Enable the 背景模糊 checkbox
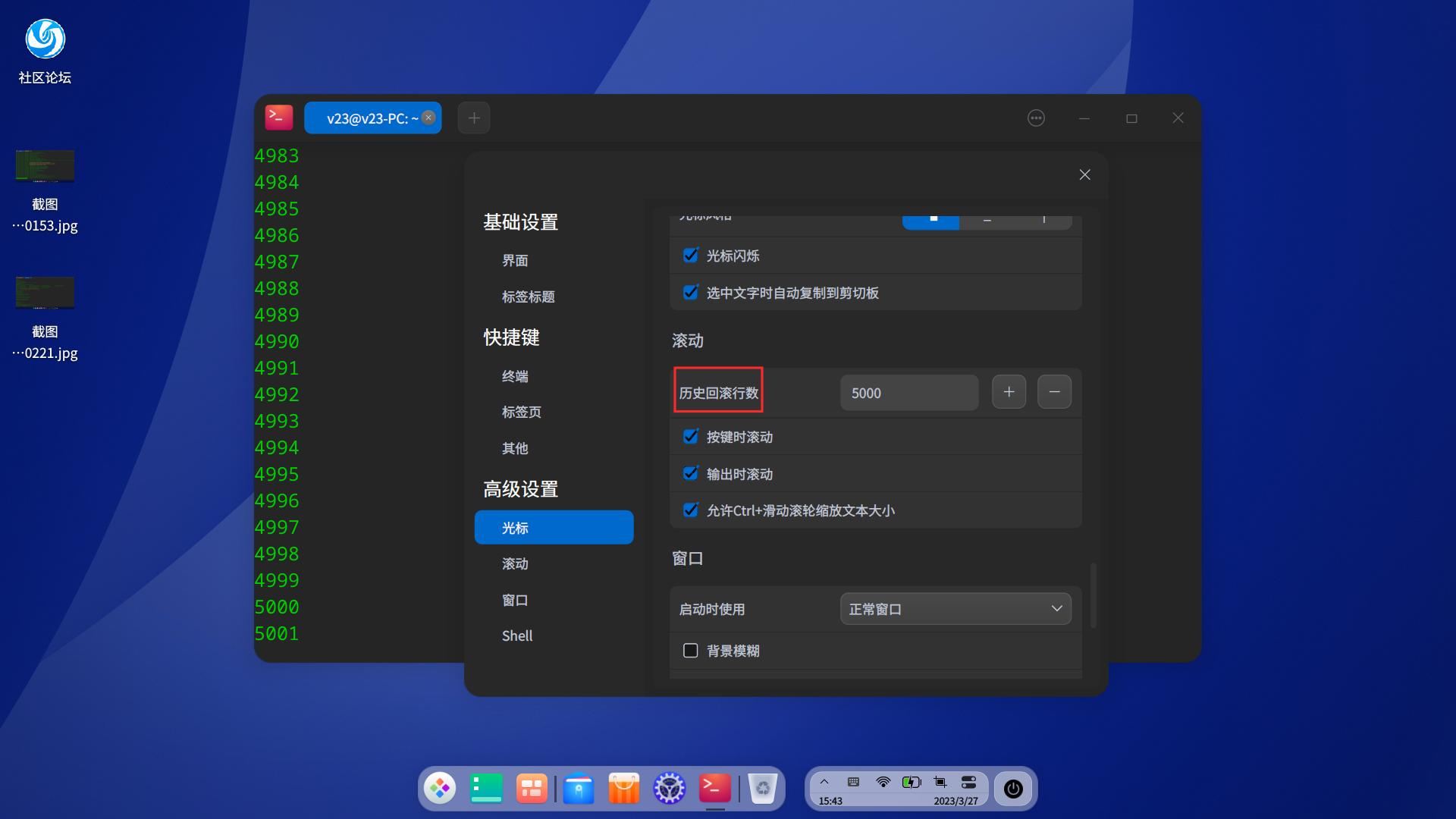 (690, 650)
